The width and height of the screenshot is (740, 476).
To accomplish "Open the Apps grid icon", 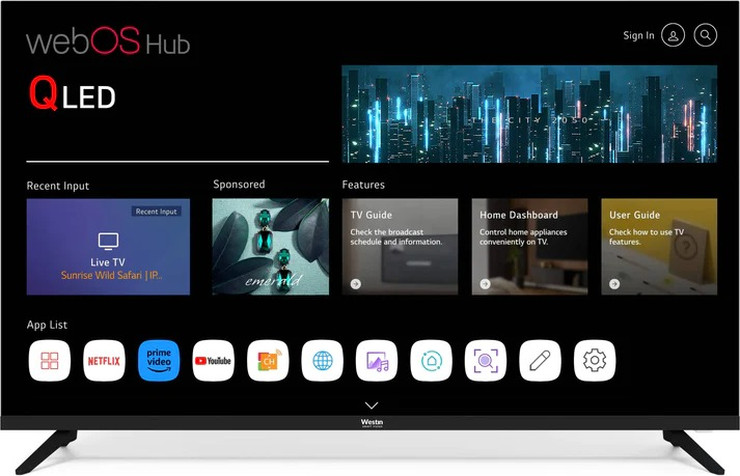I will pos(49,360).
